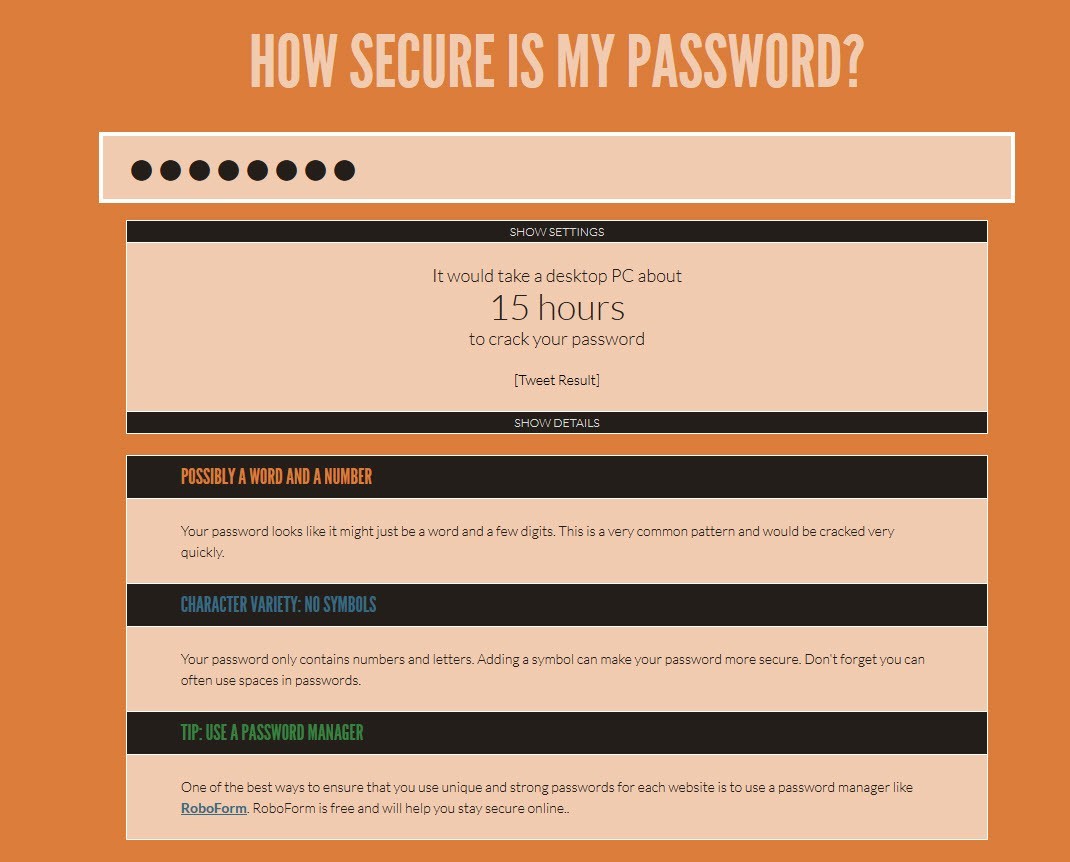Click the paragraph about word and few digits
Viewport: 1070px width, 862px height.
538,541
